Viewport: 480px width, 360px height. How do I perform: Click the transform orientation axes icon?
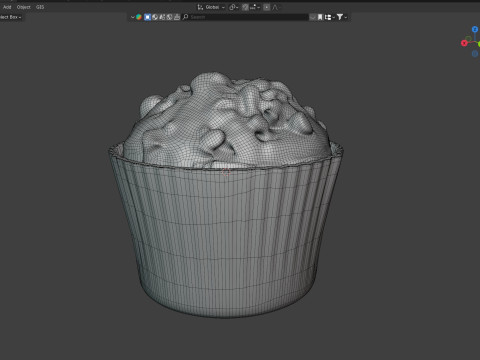tap(200, 7)
